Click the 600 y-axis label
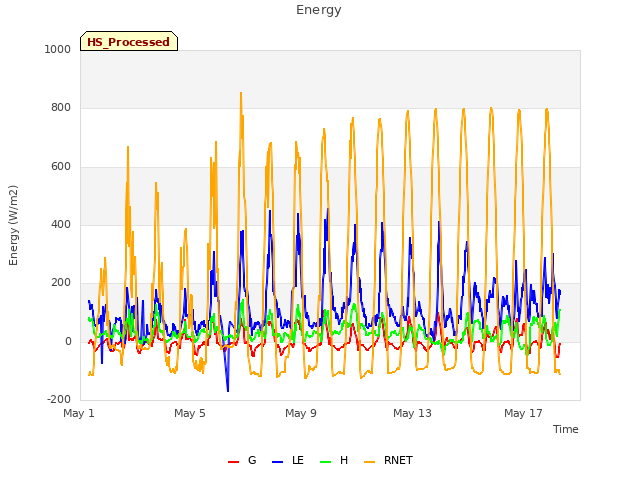Image resolution: width=640 pixels, height=480 pixels. [61, 167]
